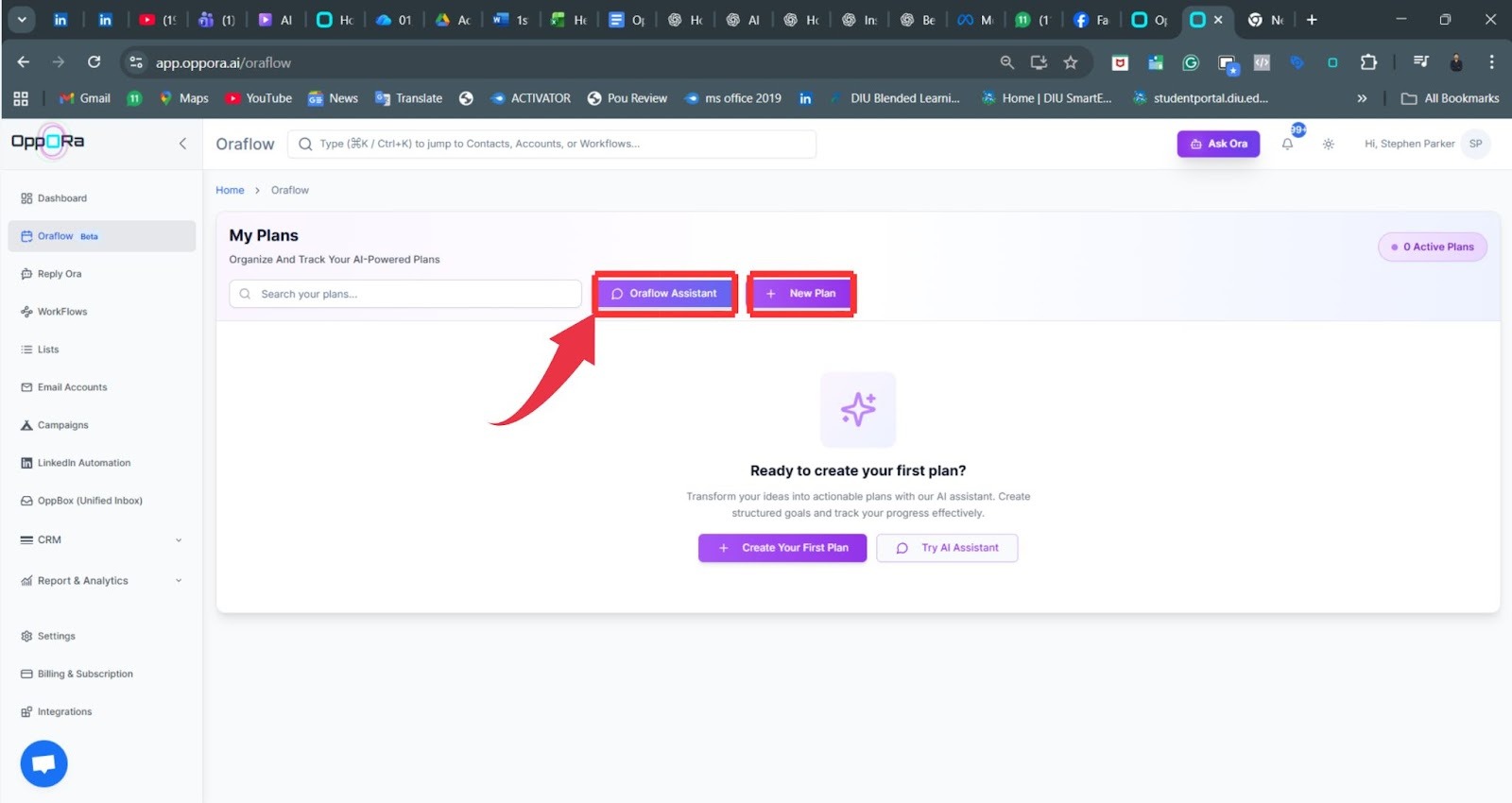Viewport: 1512px width, 803px height.
Task: Go to Campaigns in sidebar
Action: (62, 425)
